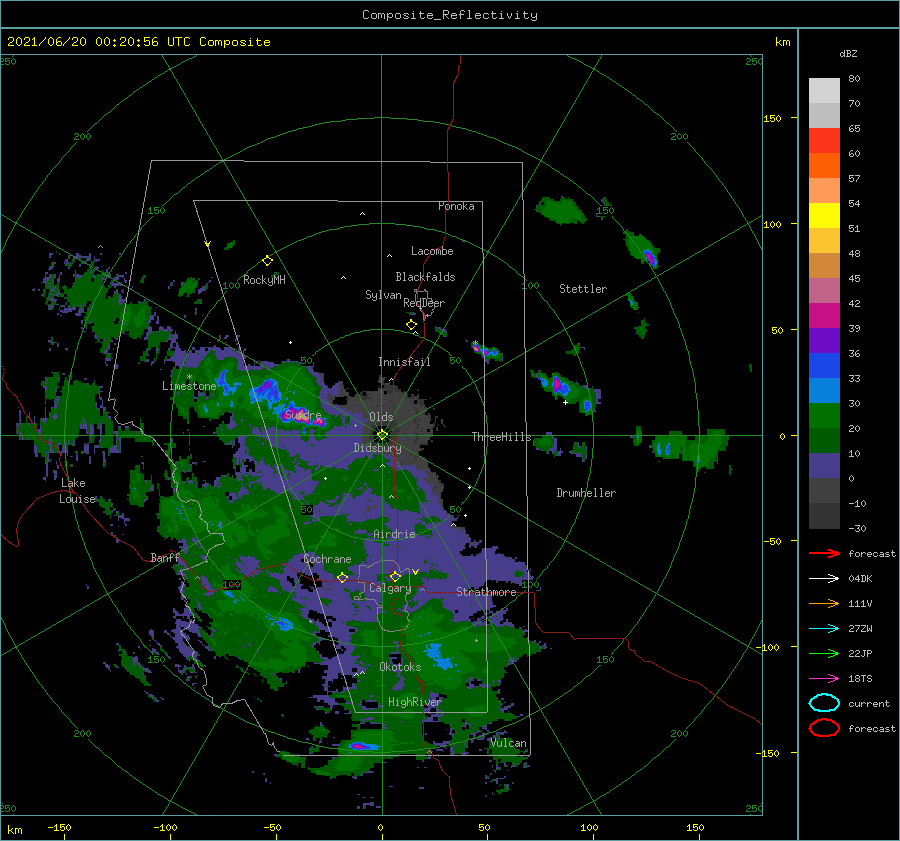Click the magenta 18TS arrow icon
The width and height of the screenshot is (900, 841).
[824, 679]
